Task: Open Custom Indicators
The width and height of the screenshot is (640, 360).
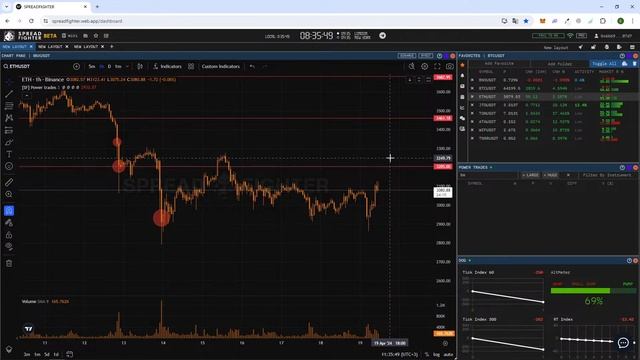Action: pos(220,66)
